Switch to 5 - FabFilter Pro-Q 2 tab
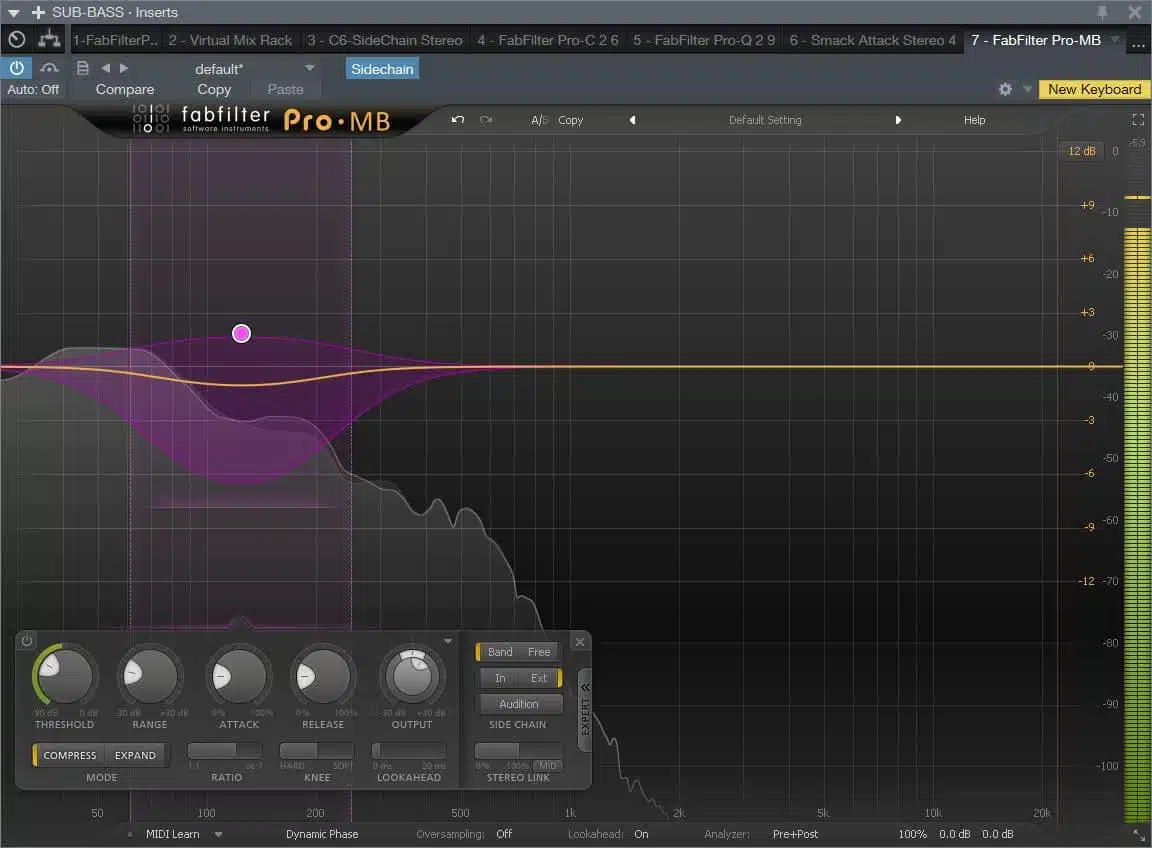Image resolution: width=1152 pixels, height=848 pixels. point(704,40)
